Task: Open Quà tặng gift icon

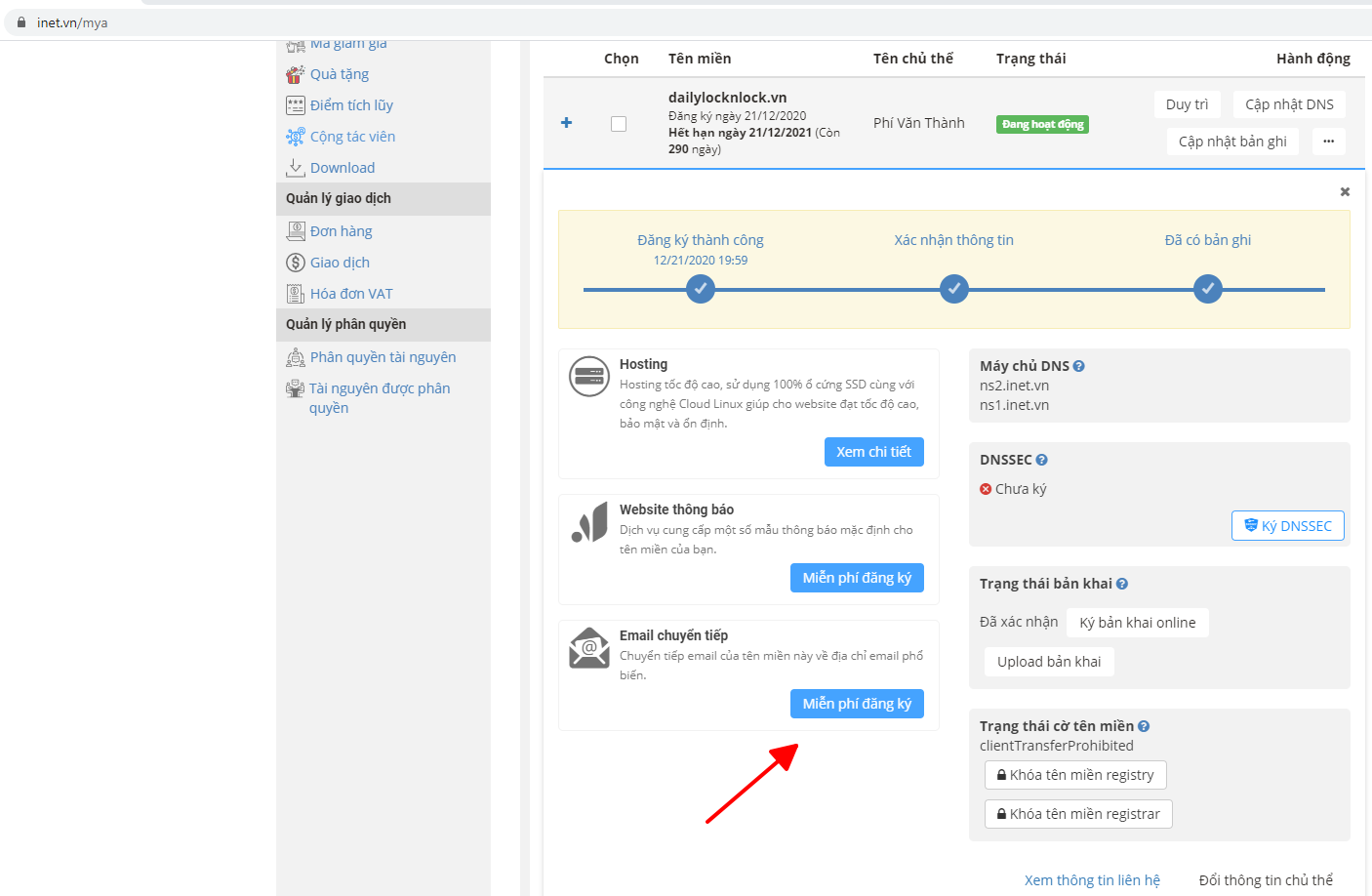Action: (295, 74)
